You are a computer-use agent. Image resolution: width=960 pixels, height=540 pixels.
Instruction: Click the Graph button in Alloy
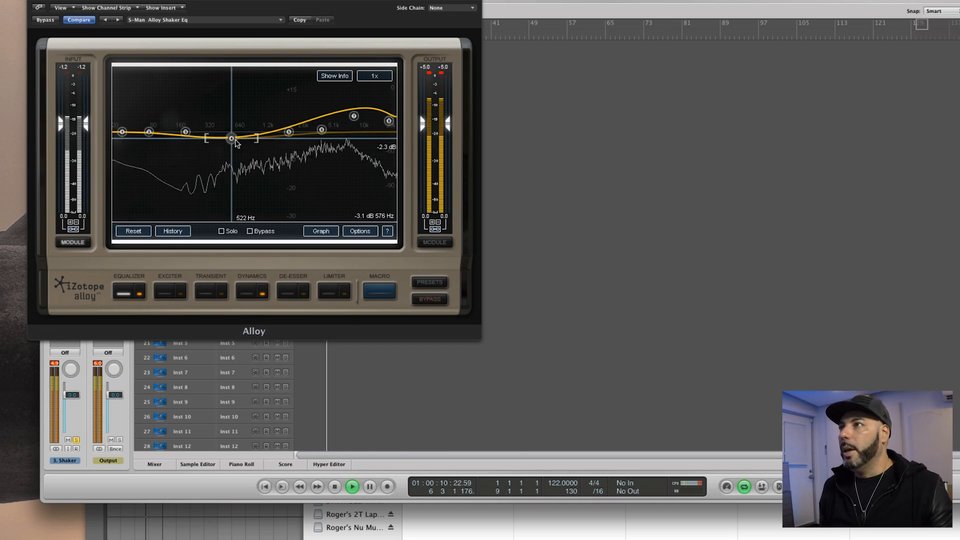tap(321, 231)
